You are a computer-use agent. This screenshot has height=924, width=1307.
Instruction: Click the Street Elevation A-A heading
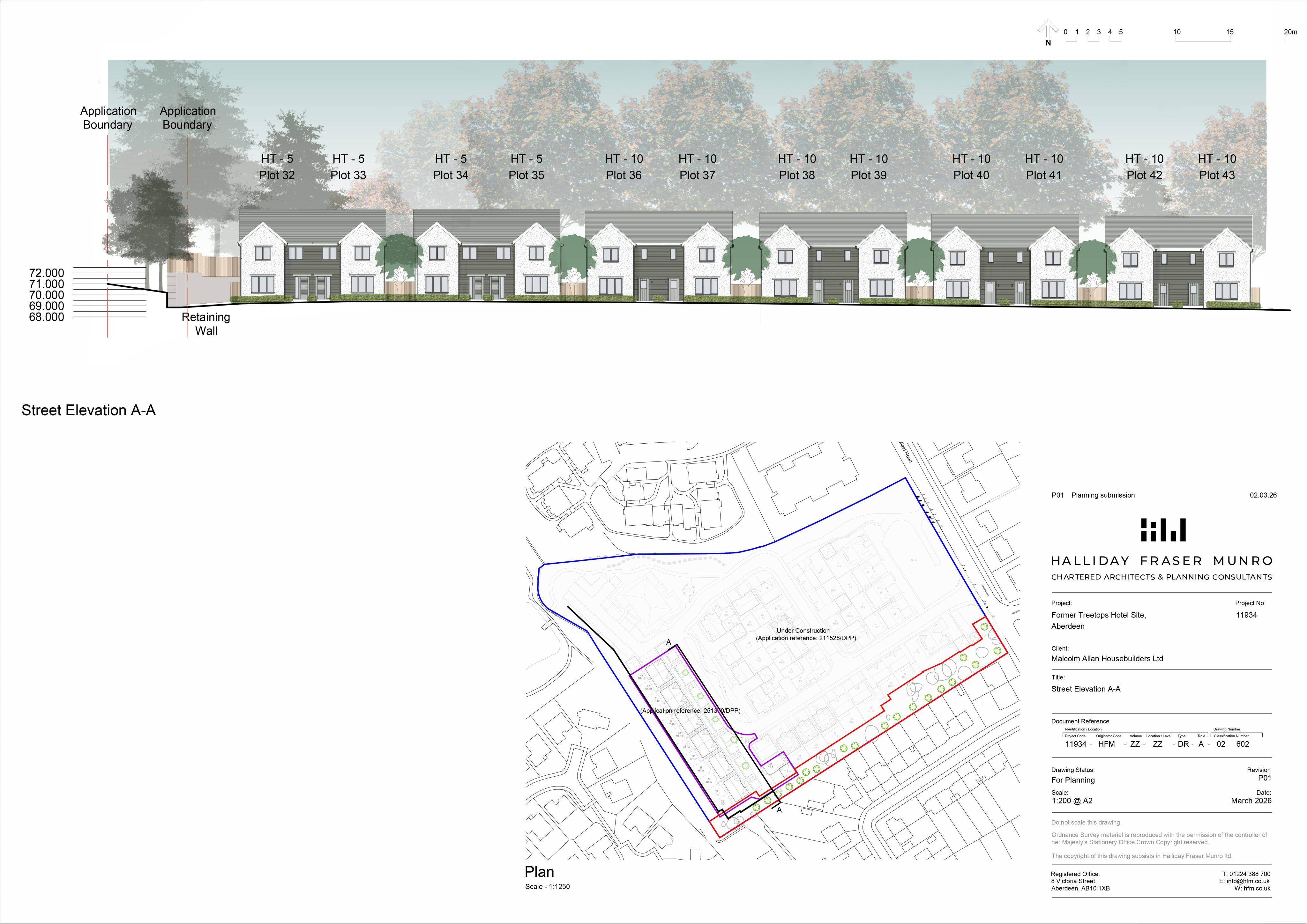(89, 410)
